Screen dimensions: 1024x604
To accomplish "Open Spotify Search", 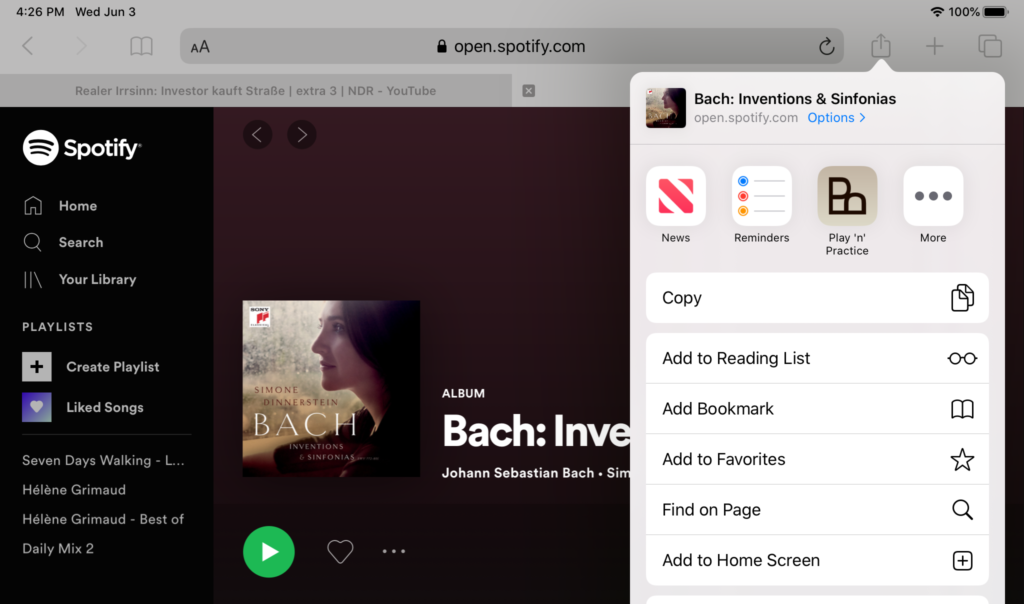I will [x=63, y=242].
